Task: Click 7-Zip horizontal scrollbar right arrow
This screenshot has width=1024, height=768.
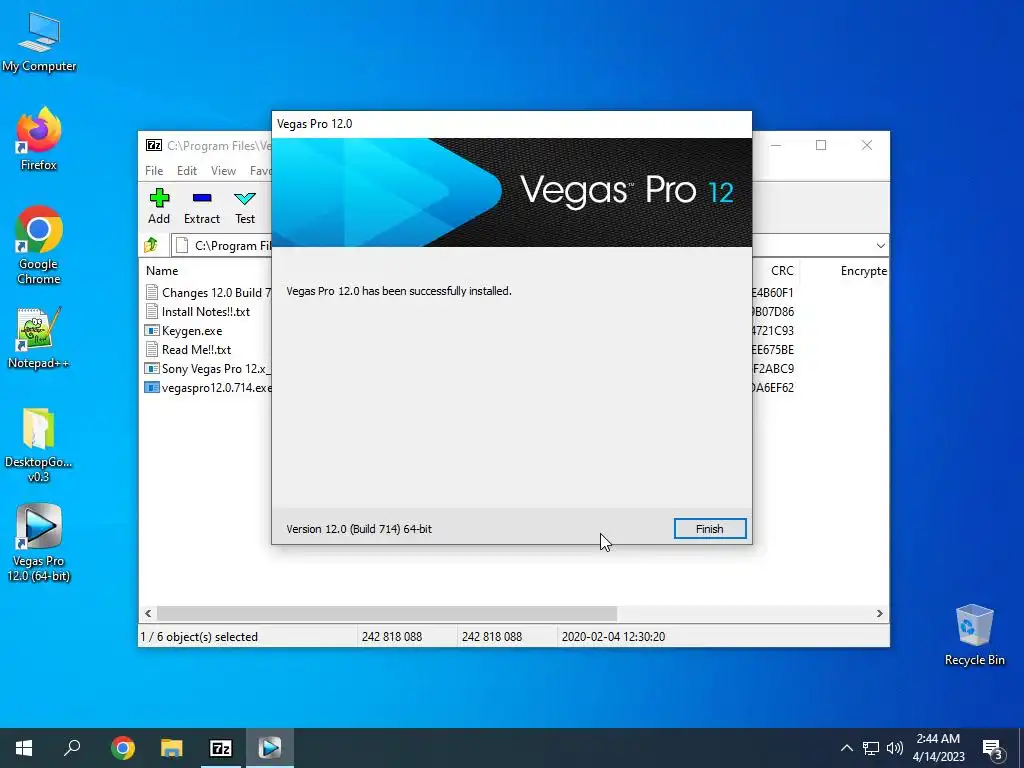Action: [x=880, y=613]
